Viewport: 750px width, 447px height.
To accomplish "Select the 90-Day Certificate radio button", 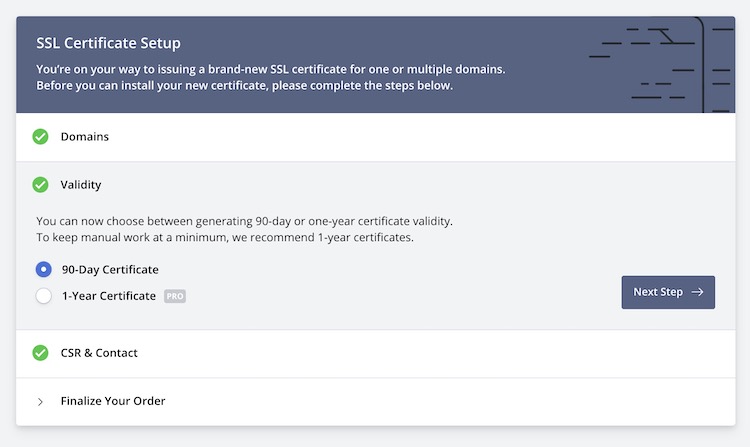I will point(44,270).
